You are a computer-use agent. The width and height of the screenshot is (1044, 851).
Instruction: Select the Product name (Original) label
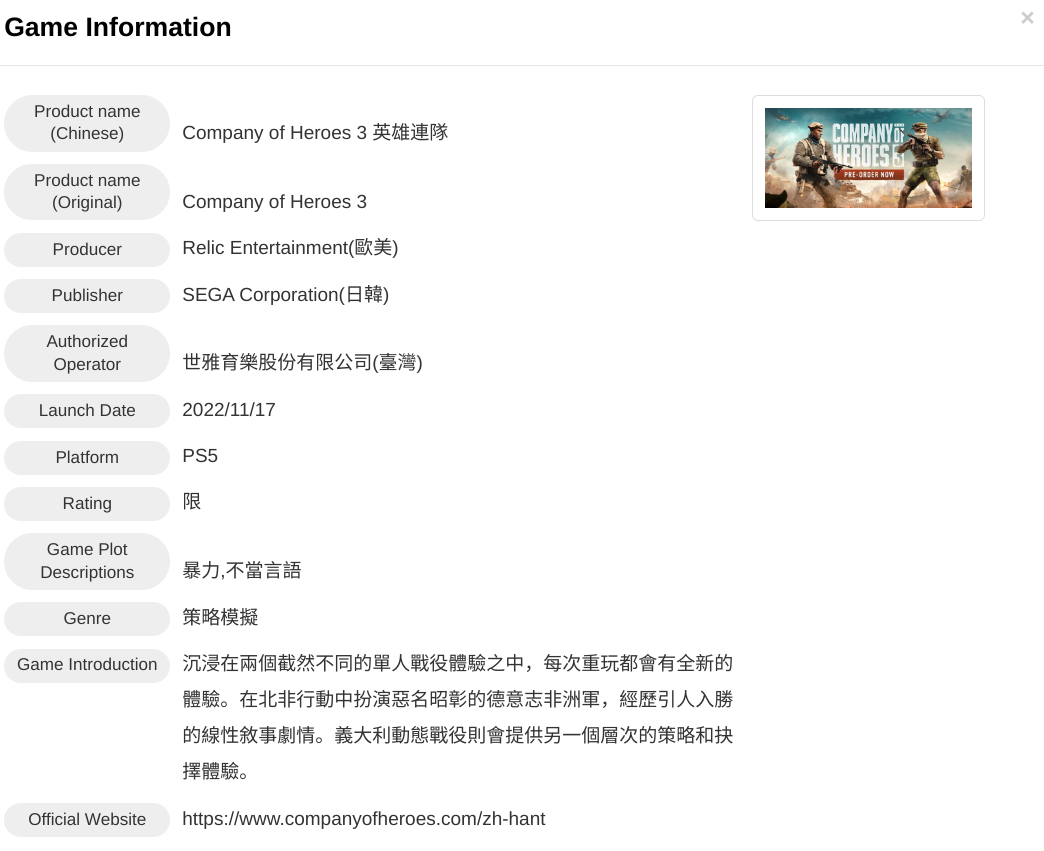pyautogui.click(x=87, y=192)
